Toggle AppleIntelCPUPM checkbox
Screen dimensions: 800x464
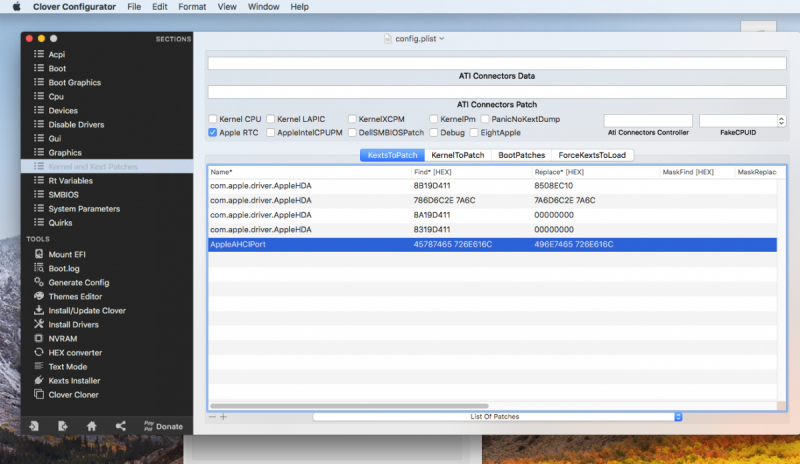coord(270,133)
